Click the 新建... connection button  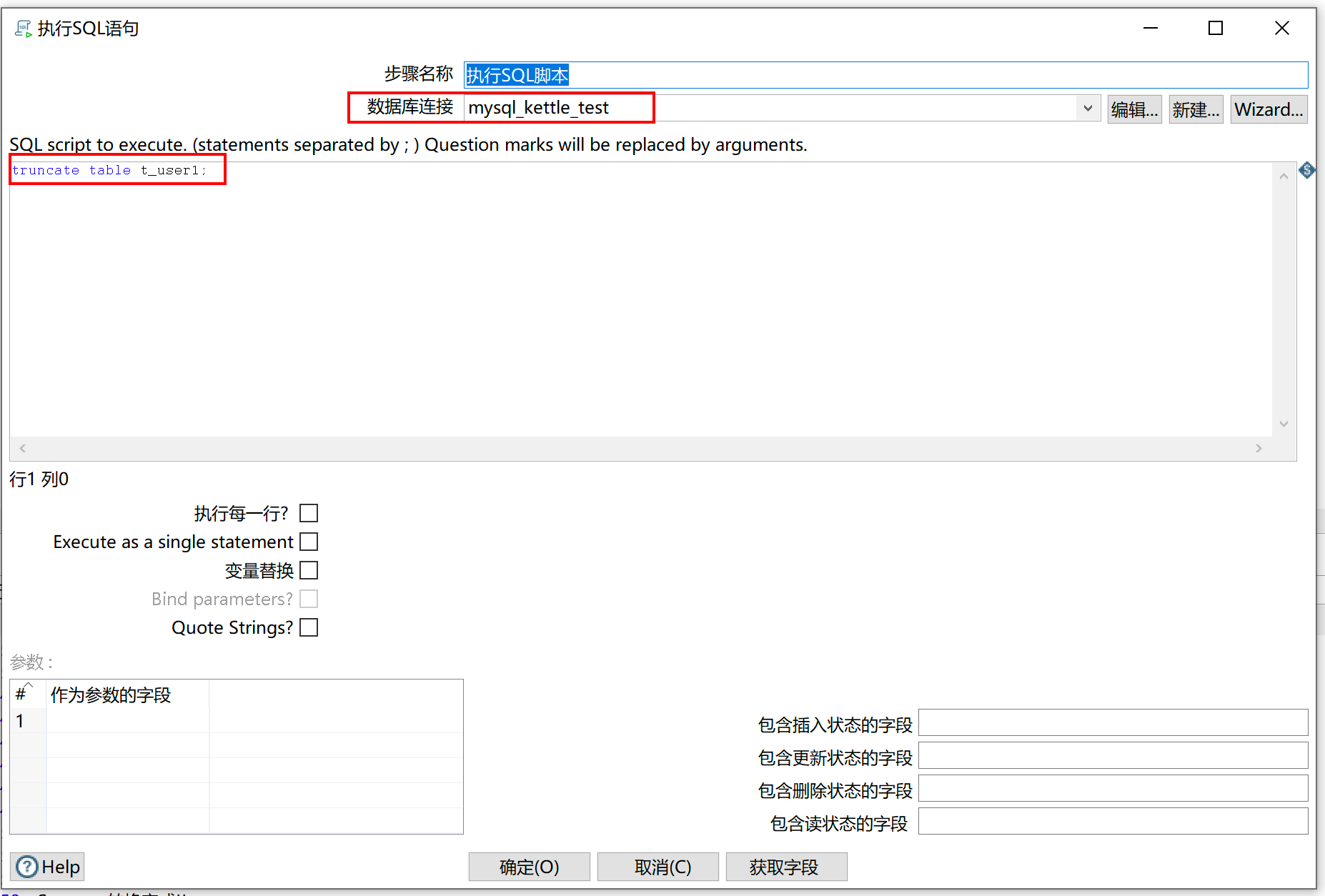(1196, 109)
